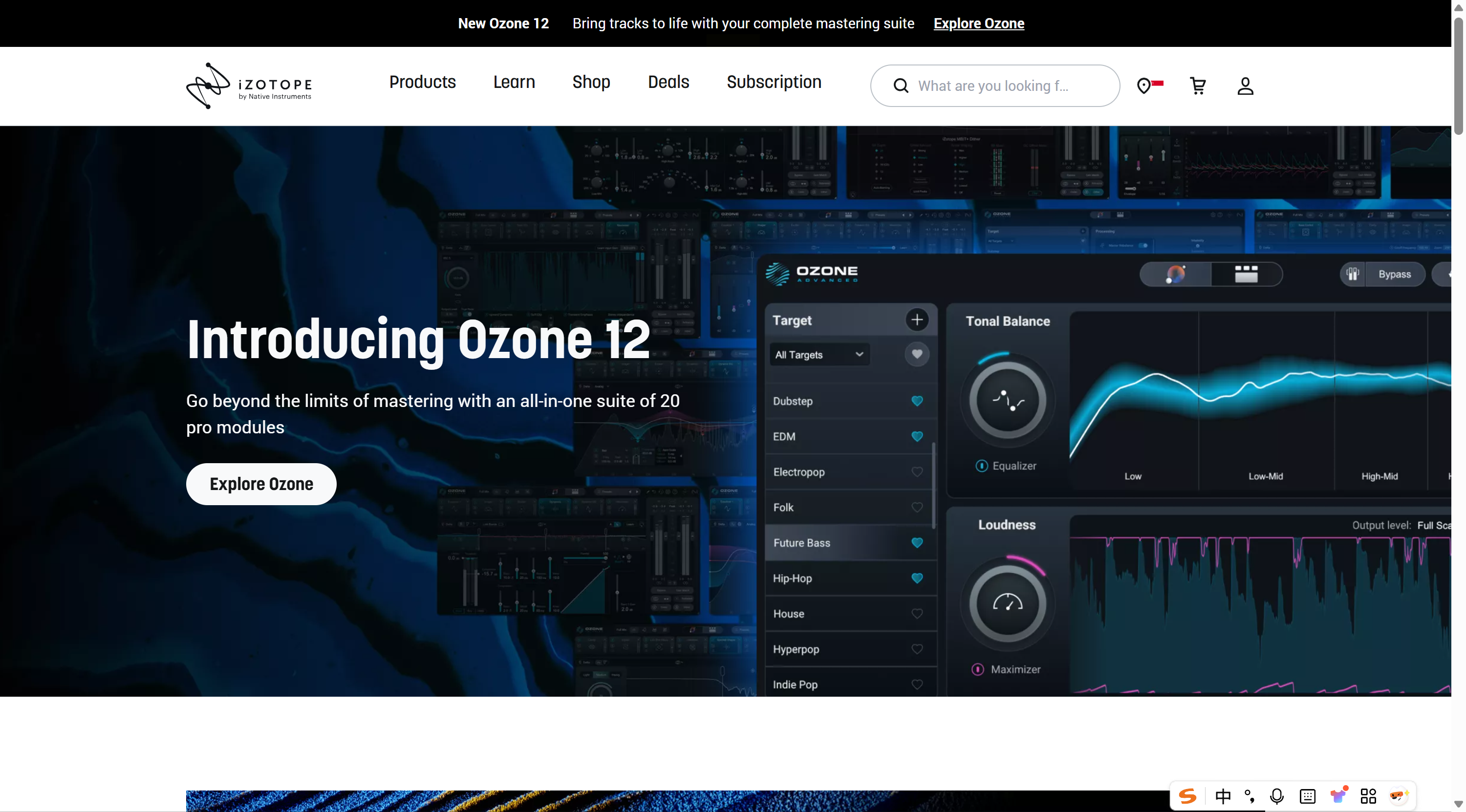Click the Sogou input method logo

[1188, 795]
